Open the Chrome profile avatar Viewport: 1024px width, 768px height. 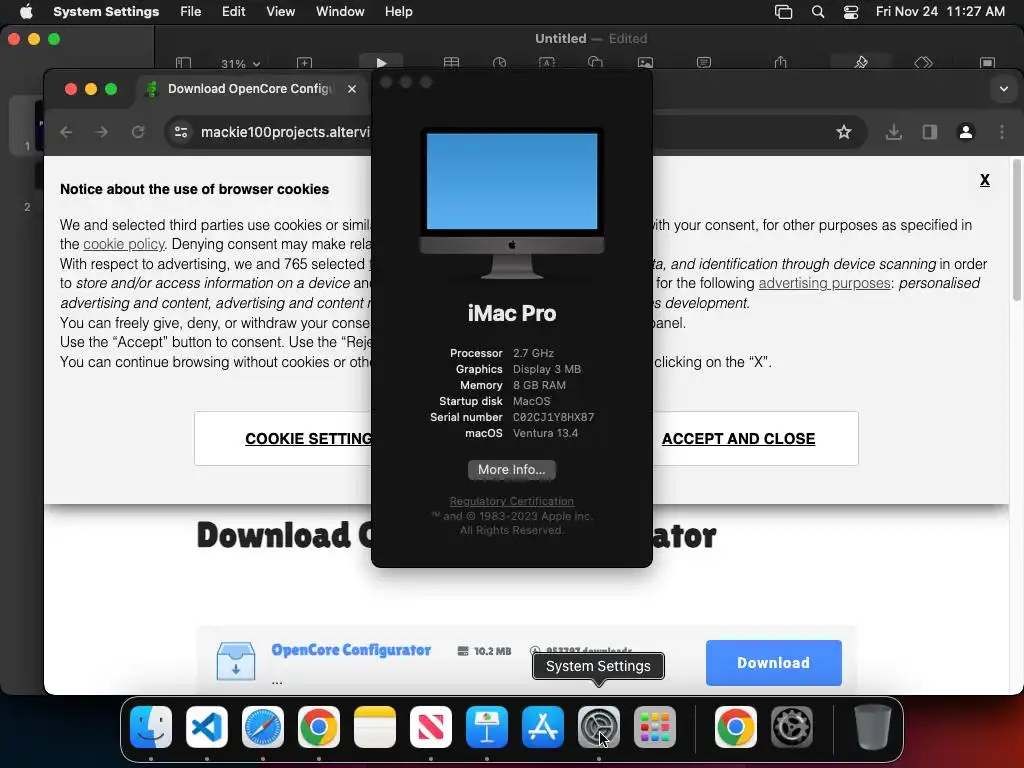click(966, 132)
